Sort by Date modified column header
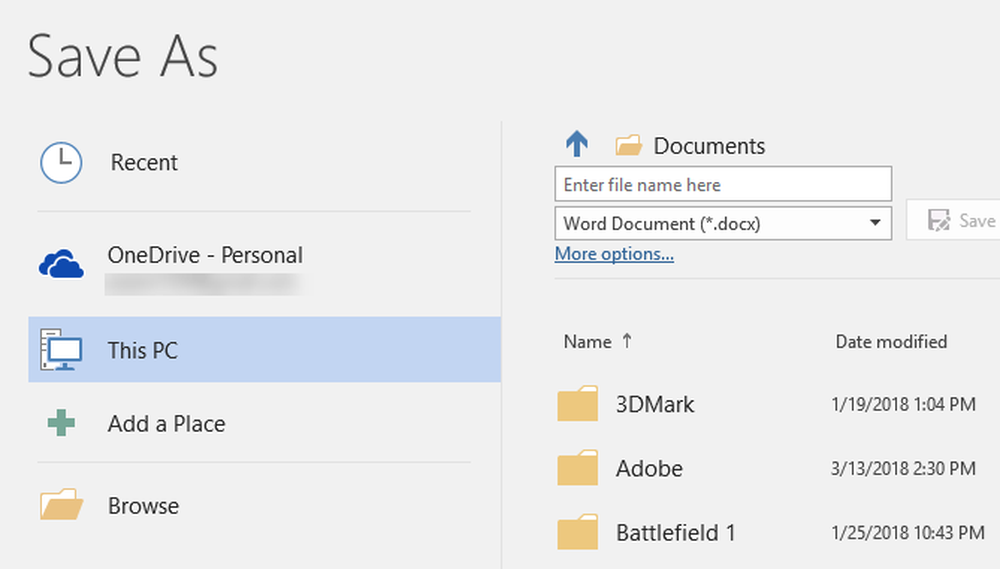Viewport: 1000px width, 569px height. pos(891,342)
